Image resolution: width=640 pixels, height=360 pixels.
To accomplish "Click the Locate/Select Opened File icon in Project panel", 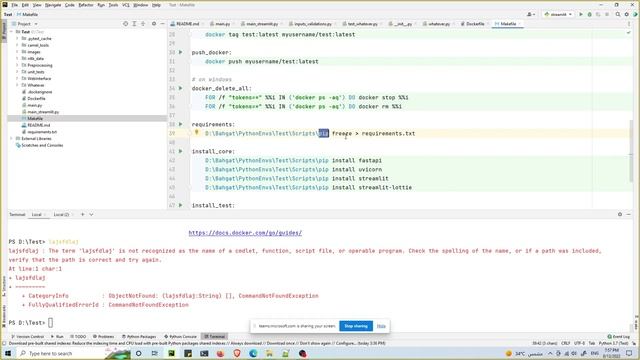I will (125, 24).
